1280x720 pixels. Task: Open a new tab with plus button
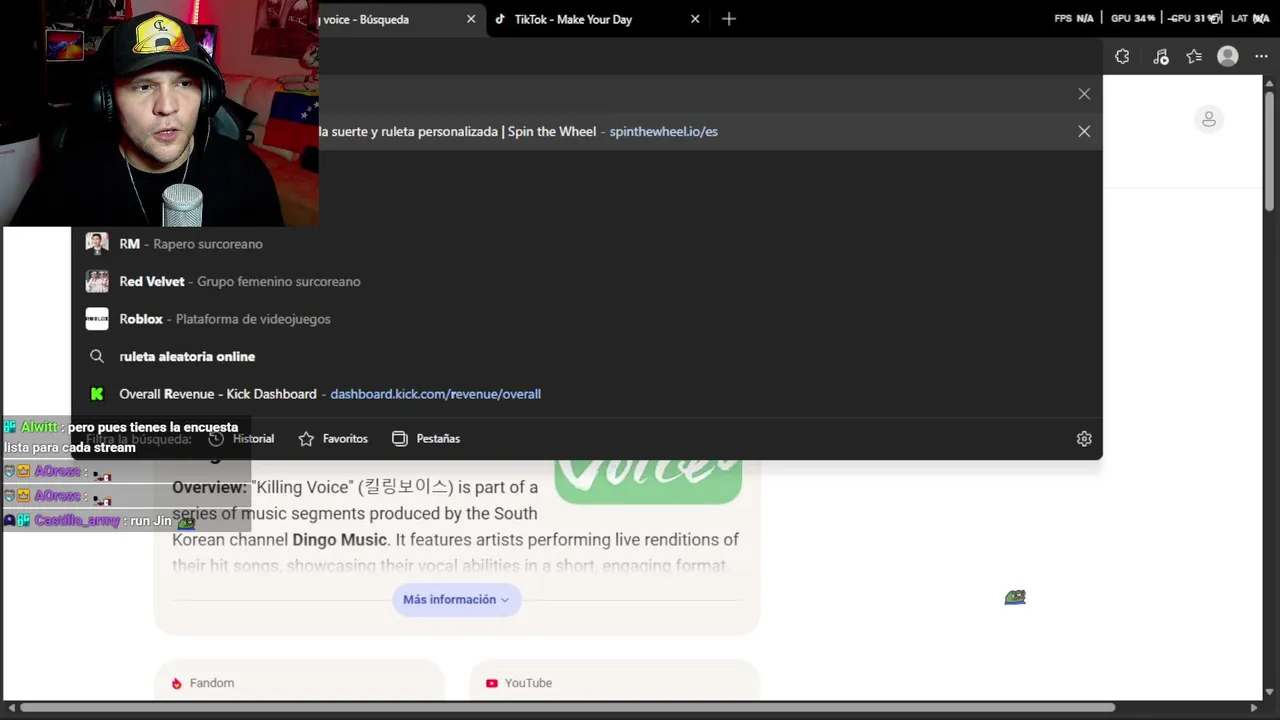point(729,19)
